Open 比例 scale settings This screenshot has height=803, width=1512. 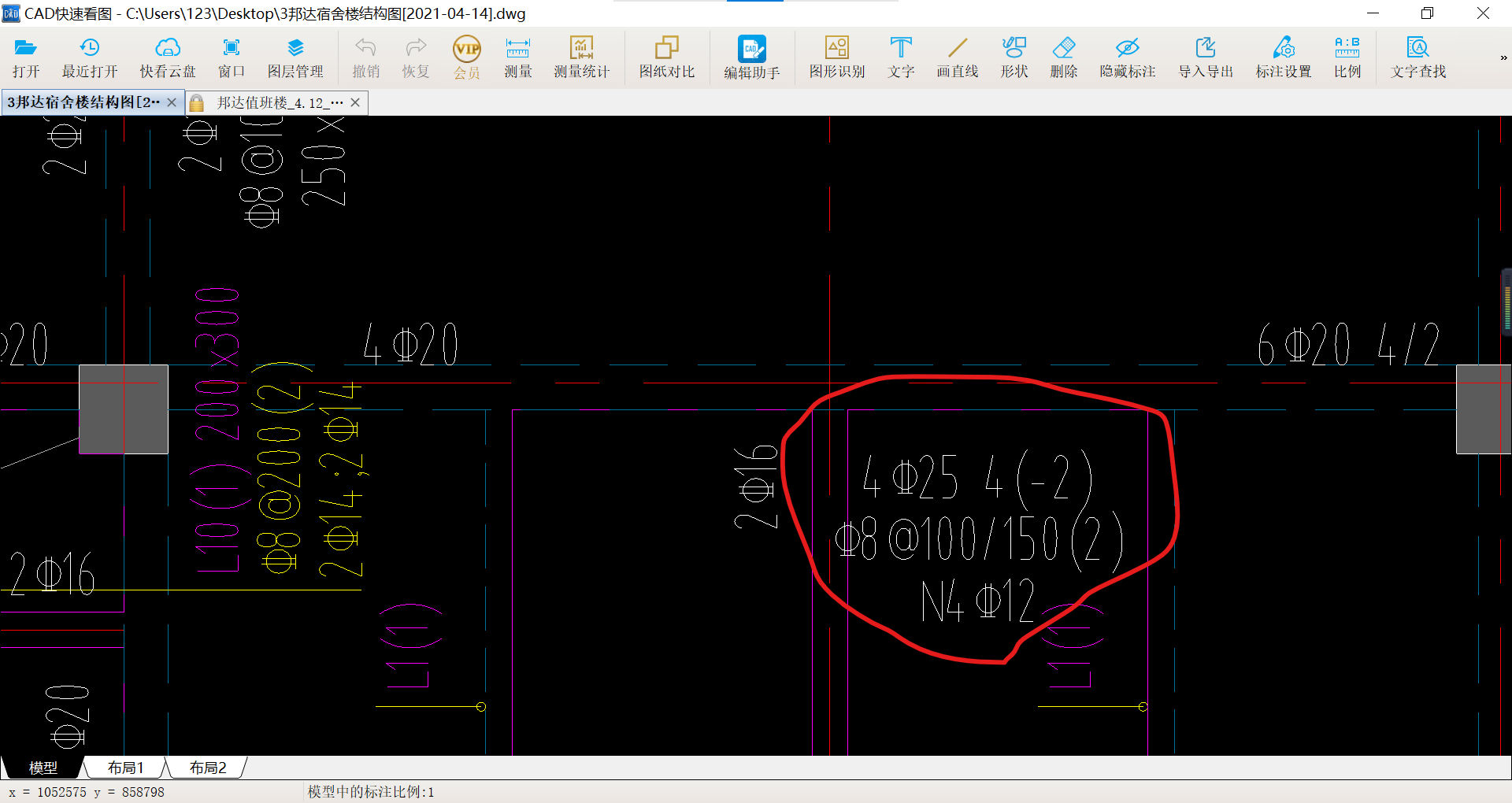tap(1347, 57)
